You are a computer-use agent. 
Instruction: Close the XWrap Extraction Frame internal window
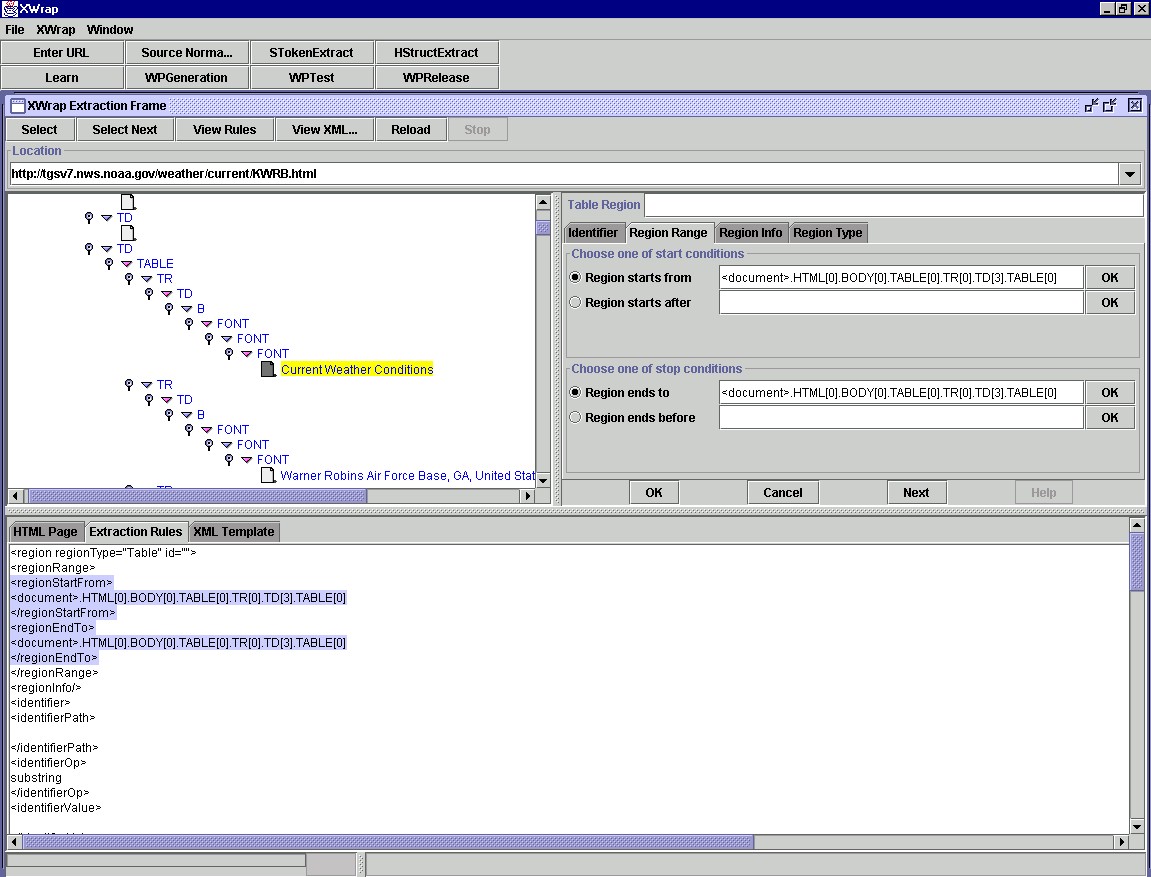1135,105
